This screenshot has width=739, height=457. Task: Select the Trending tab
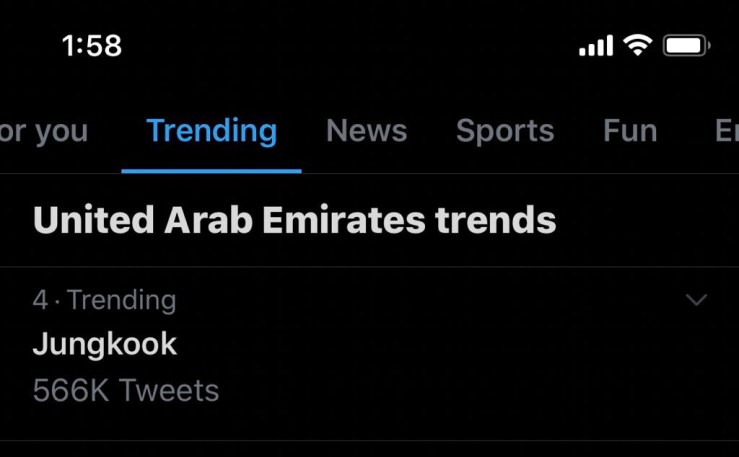[211, 130]
